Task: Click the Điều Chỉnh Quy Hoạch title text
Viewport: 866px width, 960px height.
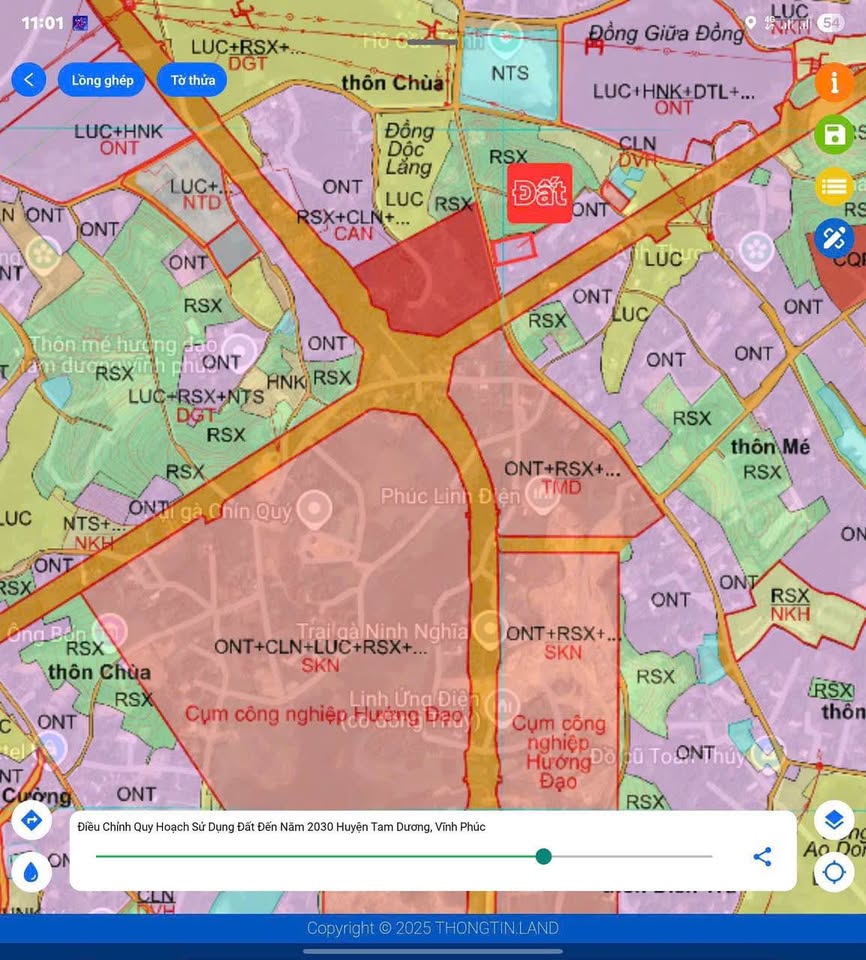Action: click(x=281, y=827)
